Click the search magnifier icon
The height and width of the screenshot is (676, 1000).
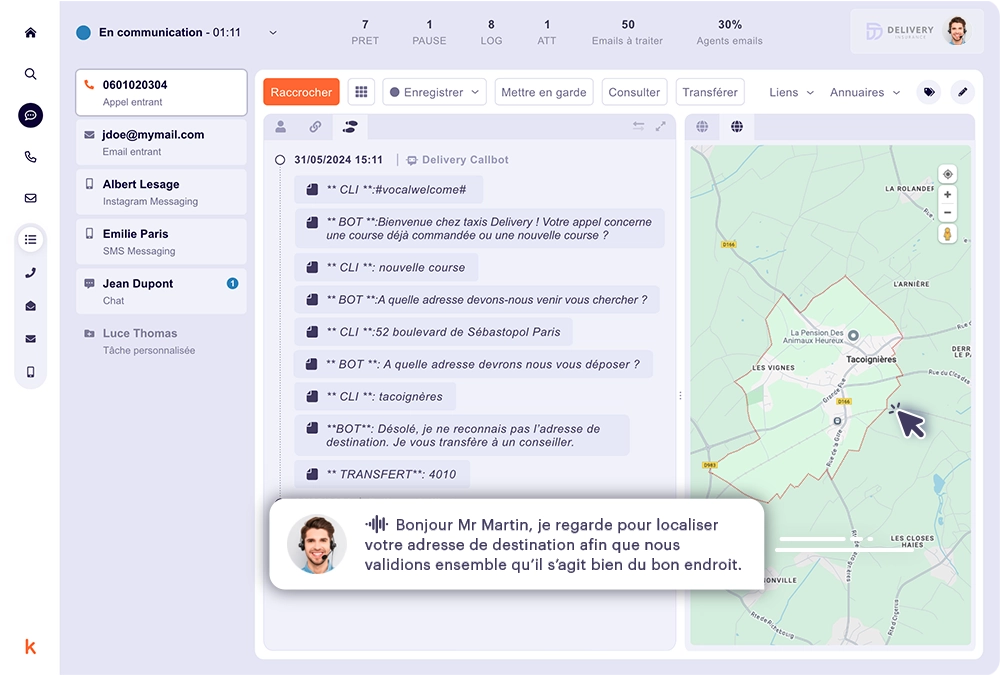coord(30,74)
